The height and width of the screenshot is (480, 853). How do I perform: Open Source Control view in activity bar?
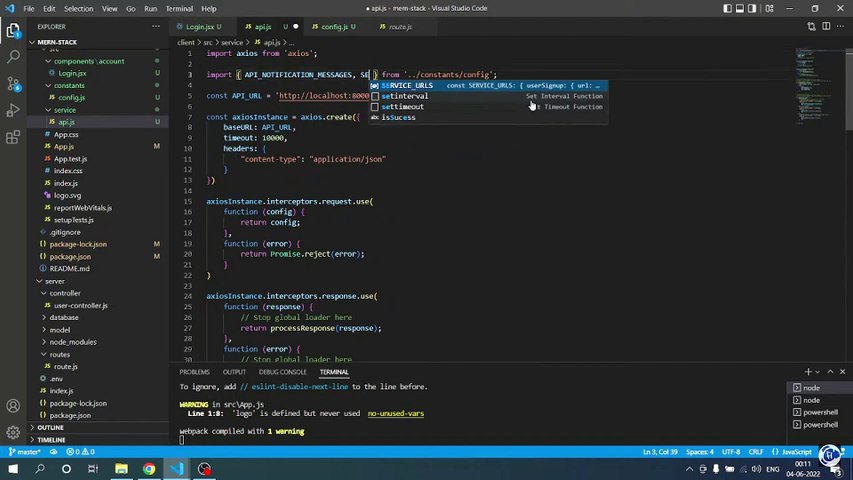point(13,84)
